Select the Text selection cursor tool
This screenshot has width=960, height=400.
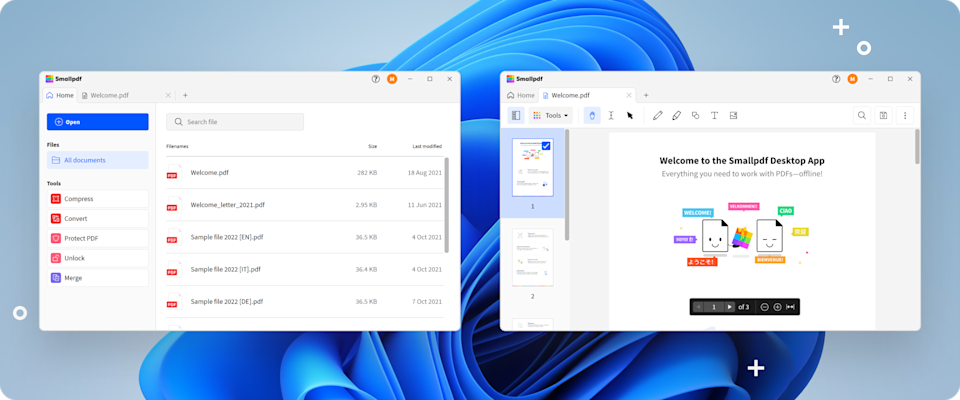coord(611,115)
